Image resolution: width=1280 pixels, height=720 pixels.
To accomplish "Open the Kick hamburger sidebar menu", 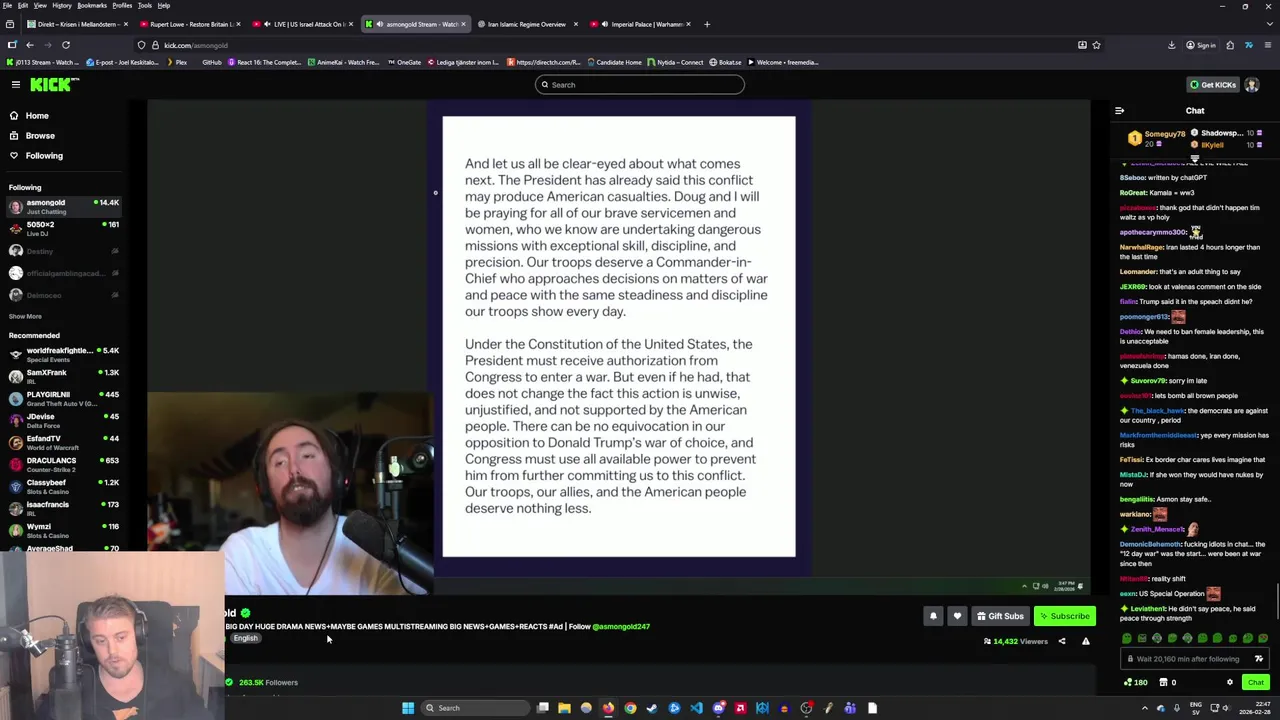I will coord(16,85).
